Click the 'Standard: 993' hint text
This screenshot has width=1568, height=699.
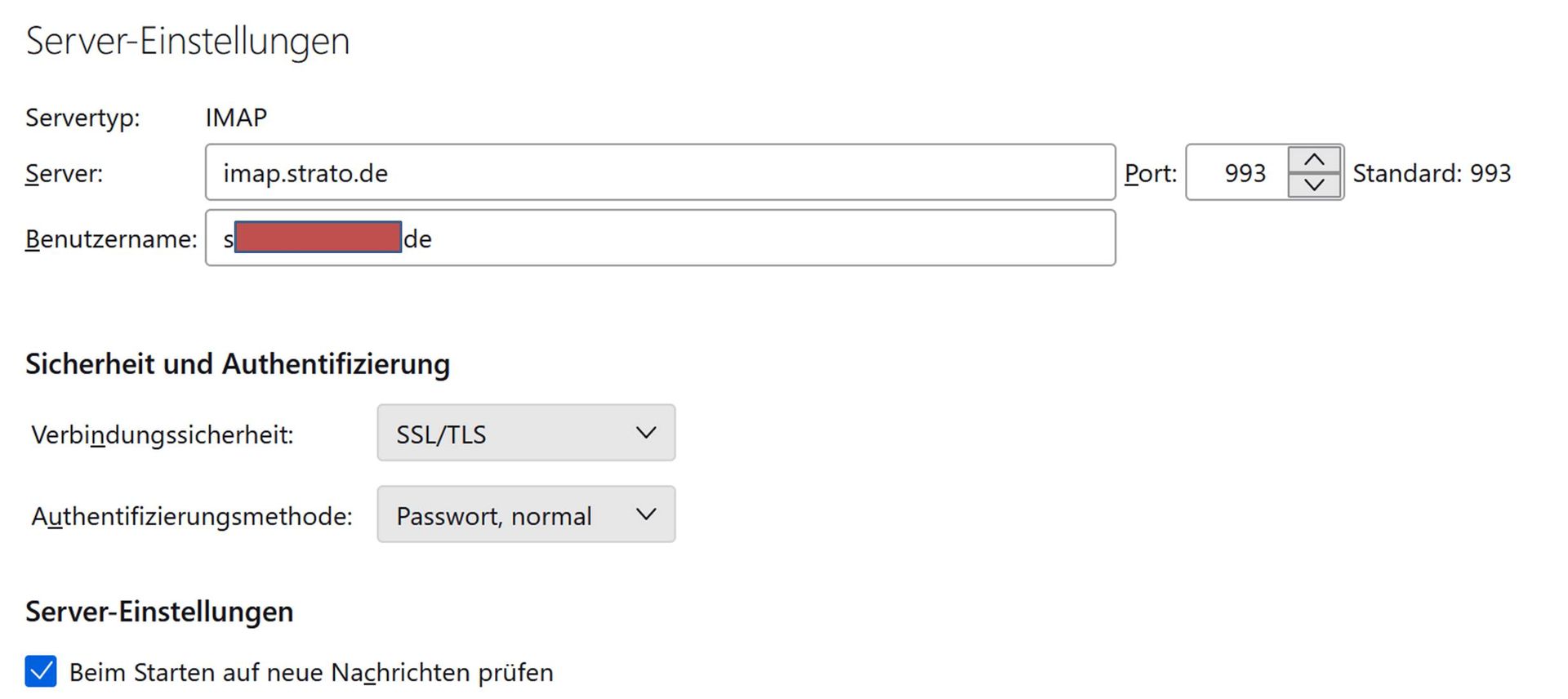[x=1431, y=173]
